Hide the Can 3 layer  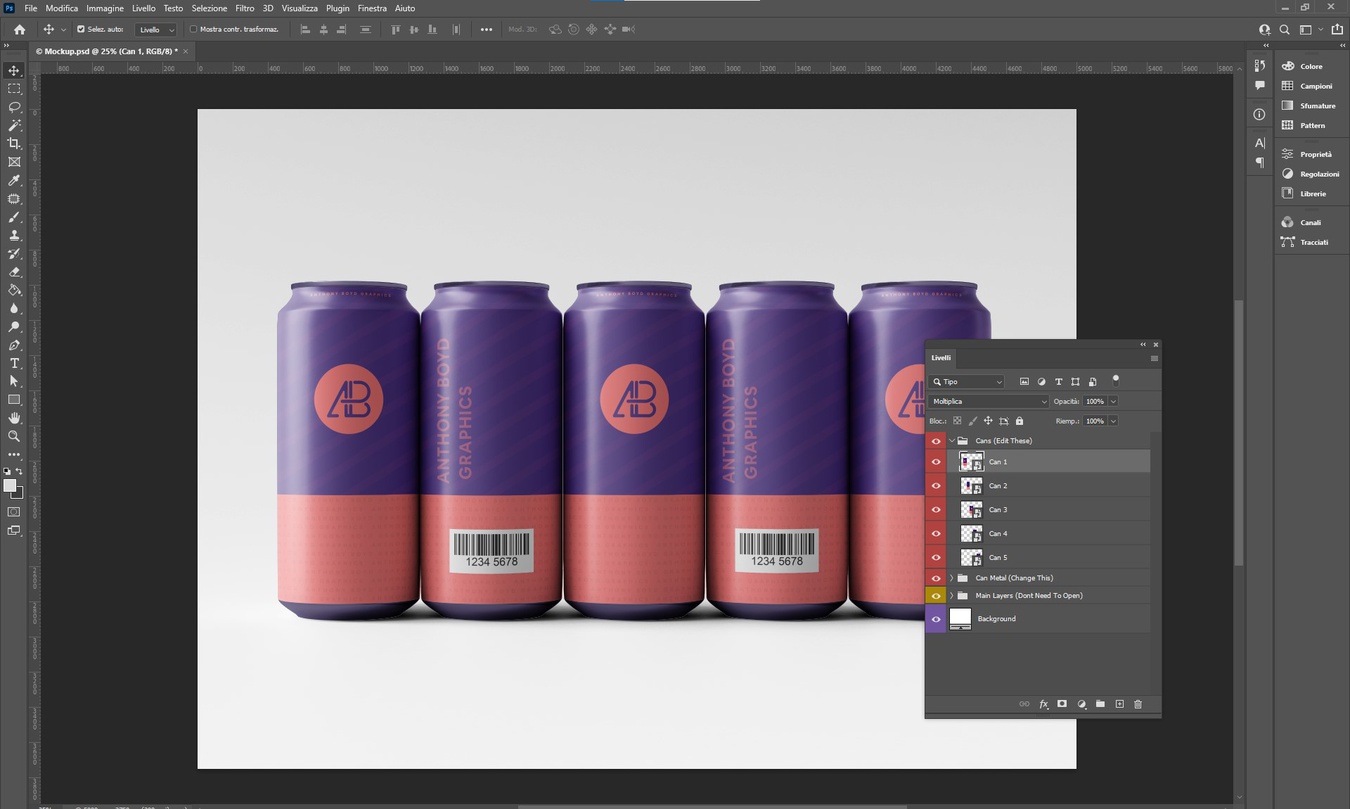936,509
